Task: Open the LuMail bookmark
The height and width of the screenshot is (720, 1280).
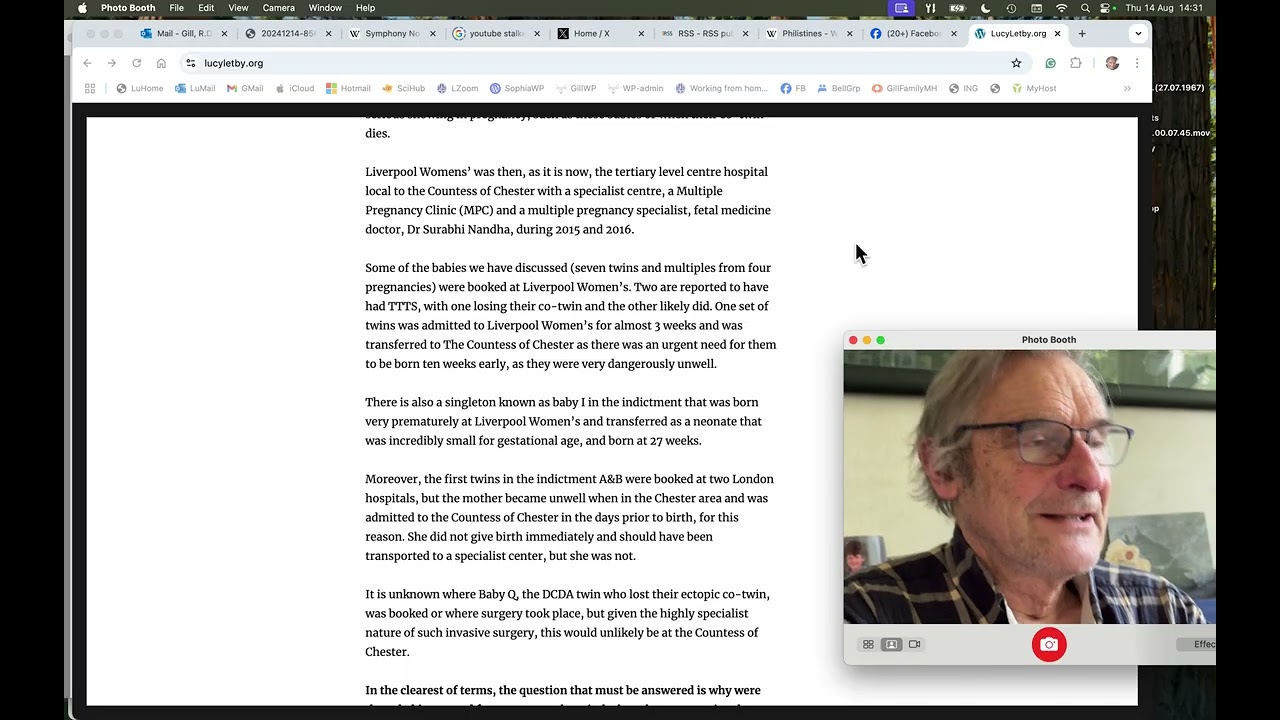Action: pos(195,88)
